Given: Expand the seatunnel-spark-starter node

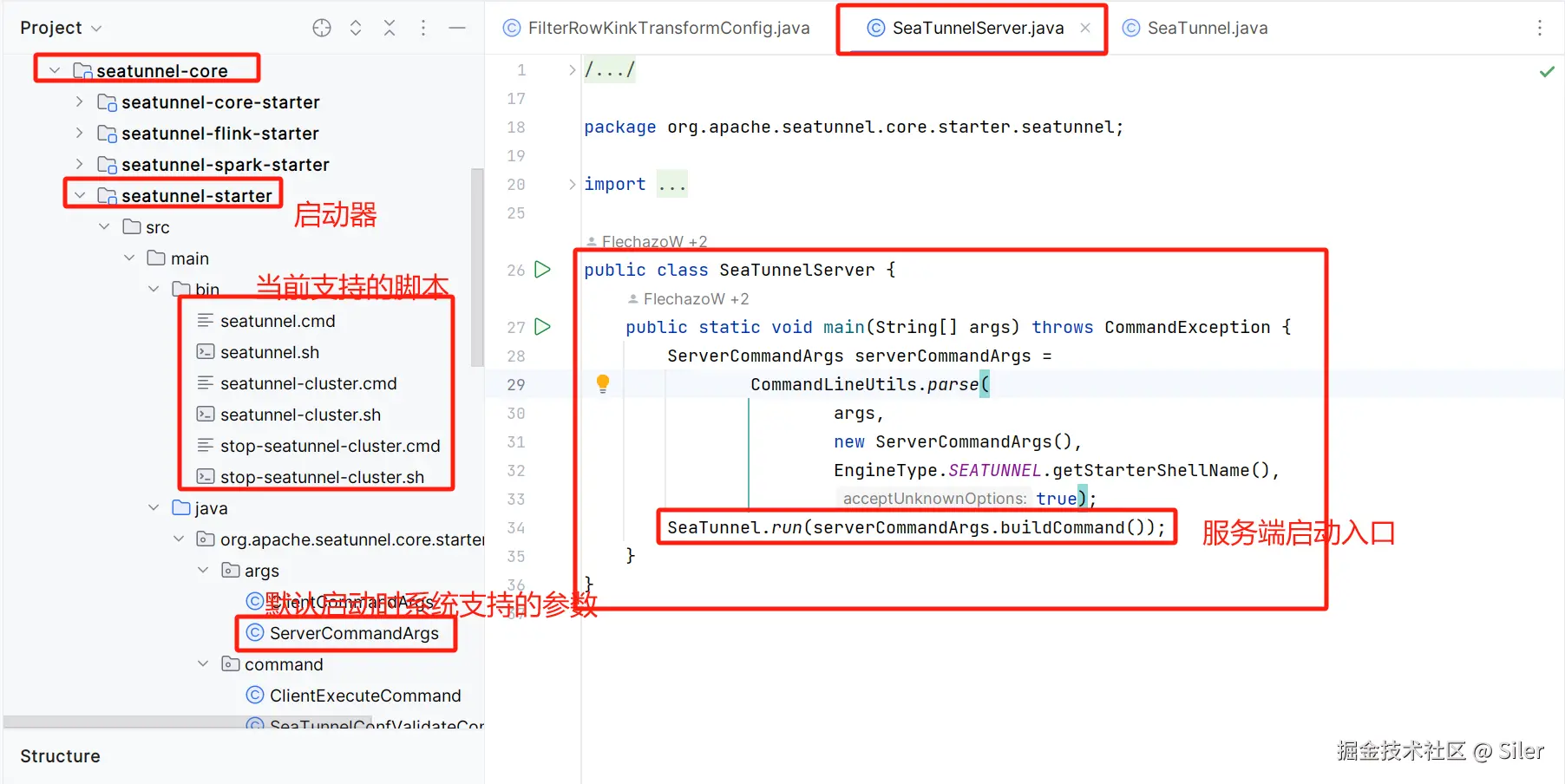Looking at the screenshot, I should 80,165.
